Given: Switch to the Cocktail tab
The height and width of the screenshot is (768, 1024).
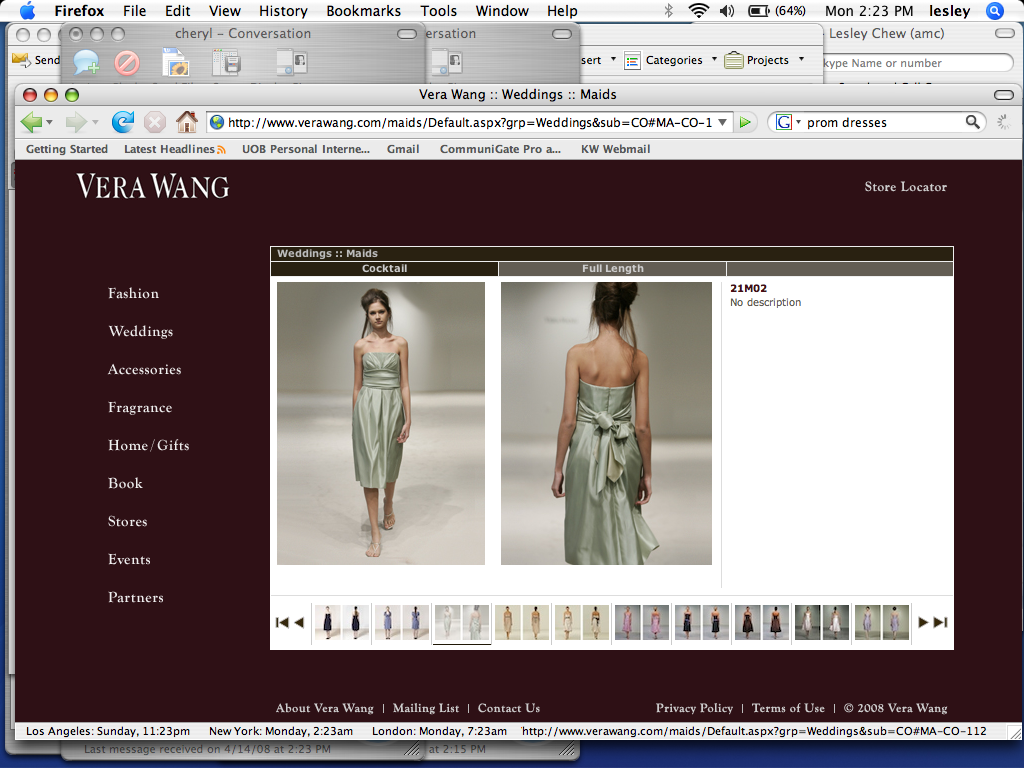Looking at the screenshot, I should [x=384, y=268].
